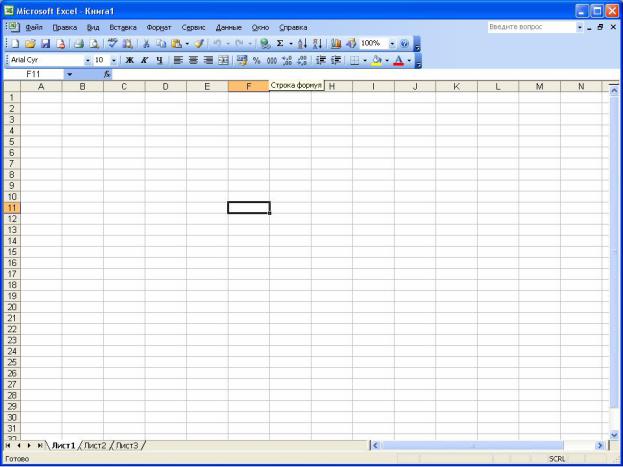Open the Font Color dropdown arrow
This screenshot has height=467, width=623.
click(x=409, y=60)
